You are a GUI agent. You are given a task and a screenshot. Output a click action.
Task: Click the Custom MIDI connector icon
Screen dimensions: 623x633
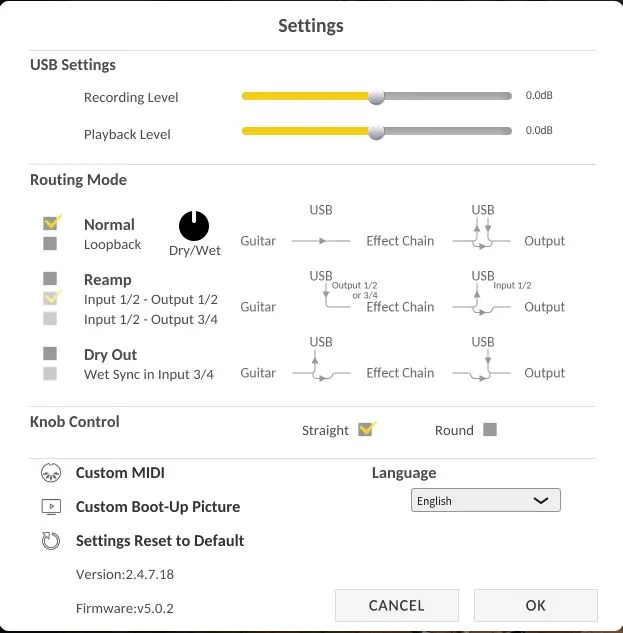[51, 473]
